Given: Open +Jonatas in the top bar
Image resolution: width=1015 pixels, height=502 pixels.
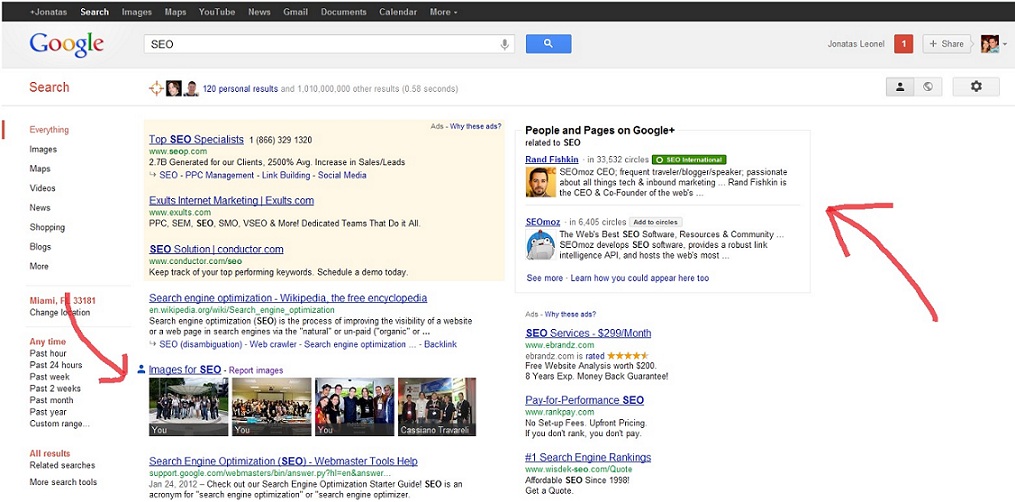Looking at the screenshot, I should pos(49,12).
